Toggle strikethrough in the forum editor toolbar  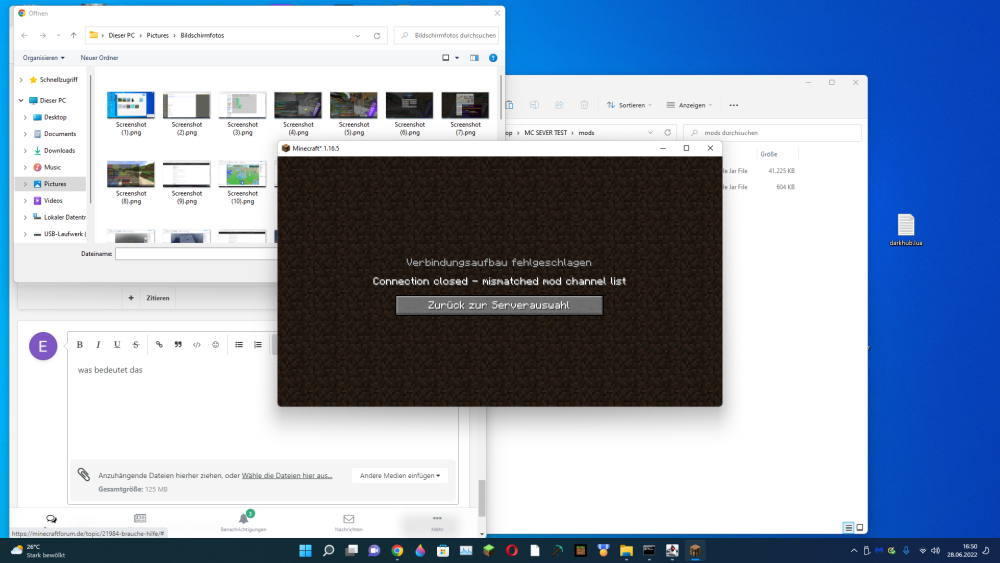coord(136,345)
